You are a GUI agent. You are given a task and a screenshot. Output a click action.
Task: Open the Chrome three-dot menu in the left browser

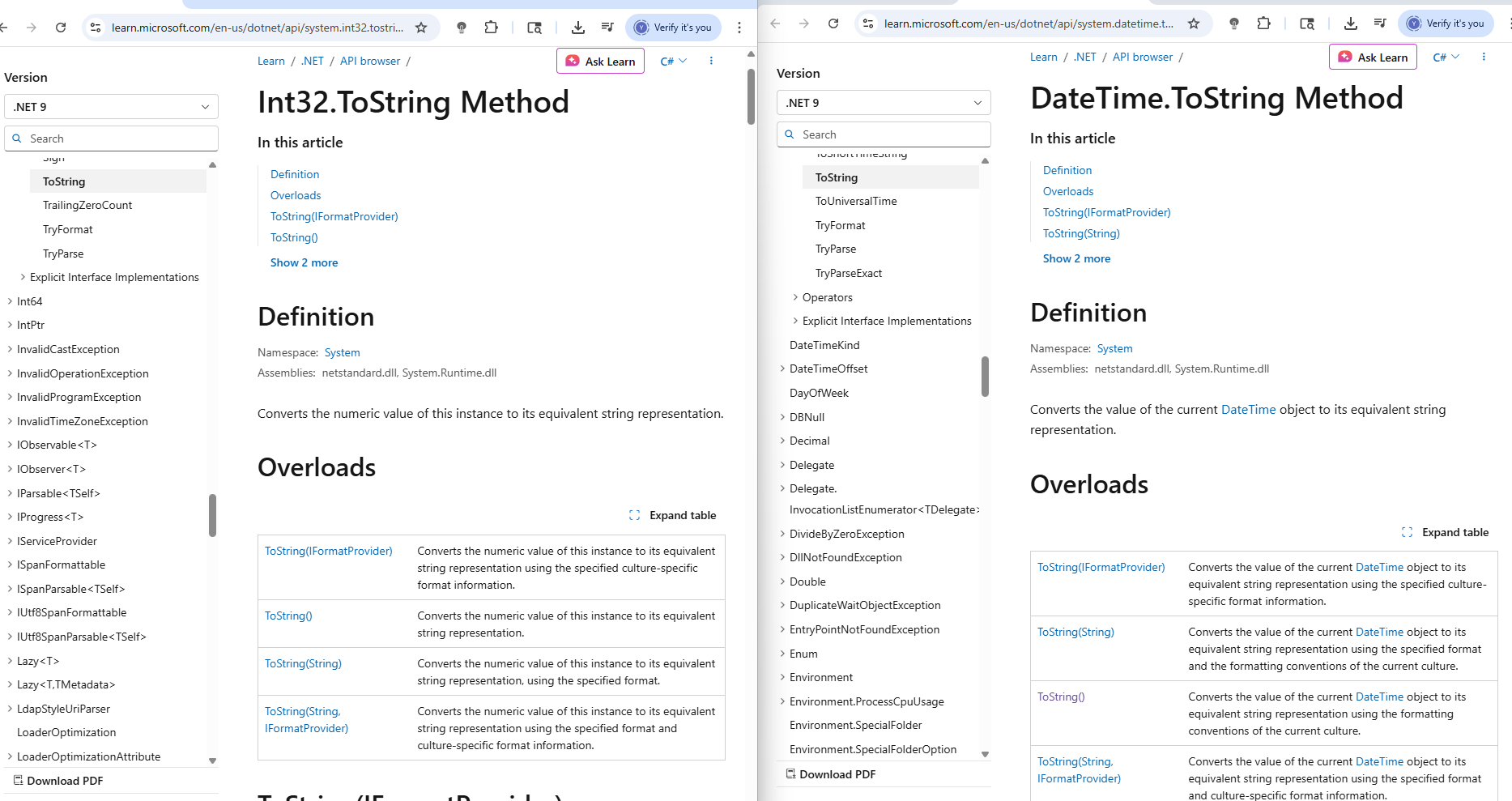point(739,28)
